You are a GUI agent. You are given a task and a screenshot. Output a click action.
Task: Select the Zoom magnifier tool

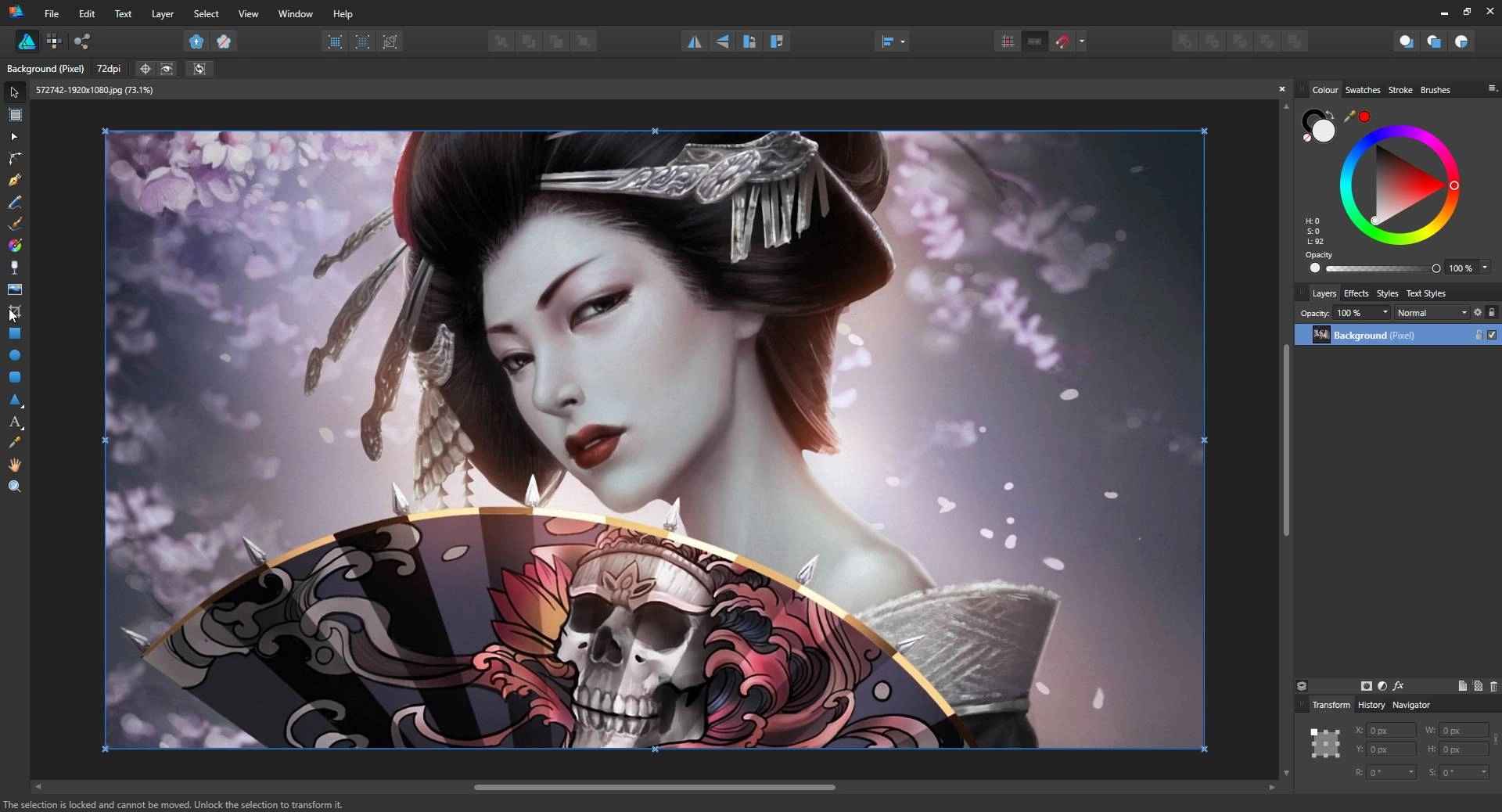point(15,487)
